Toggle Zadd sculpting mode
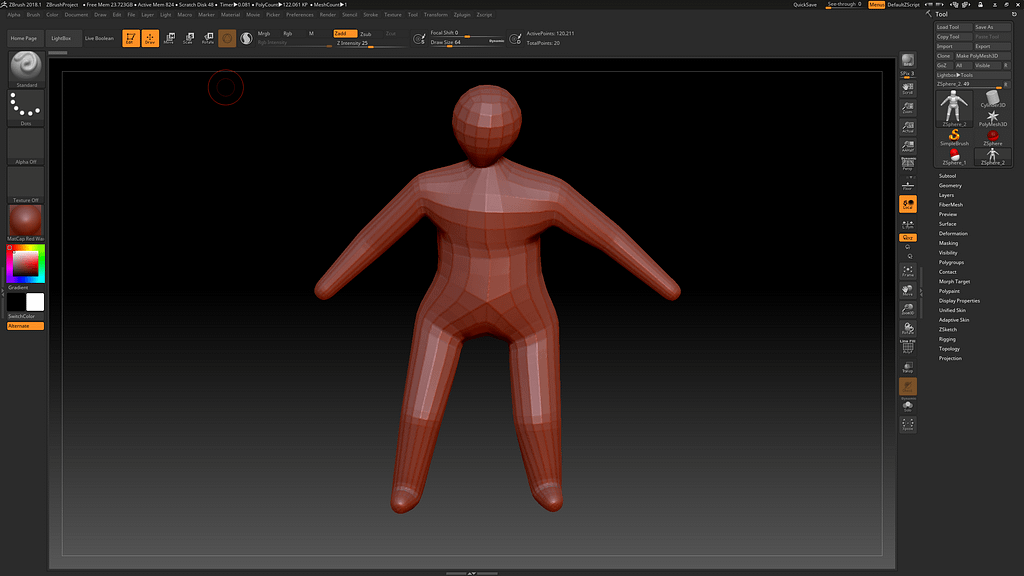Image resolution: width=1024 pixels, height=576 pixels. [x=344, y=33]
